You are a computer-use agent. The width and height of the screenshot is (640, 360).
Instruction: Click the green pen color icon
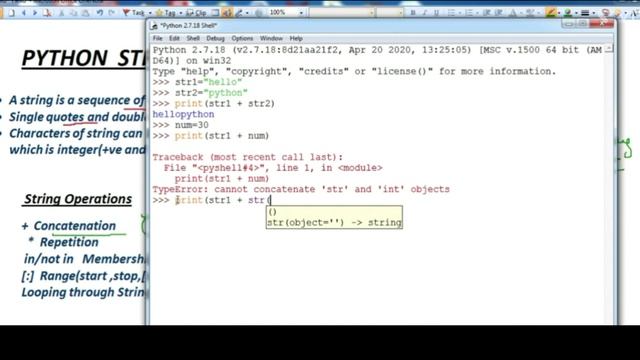tap(567, 13)
